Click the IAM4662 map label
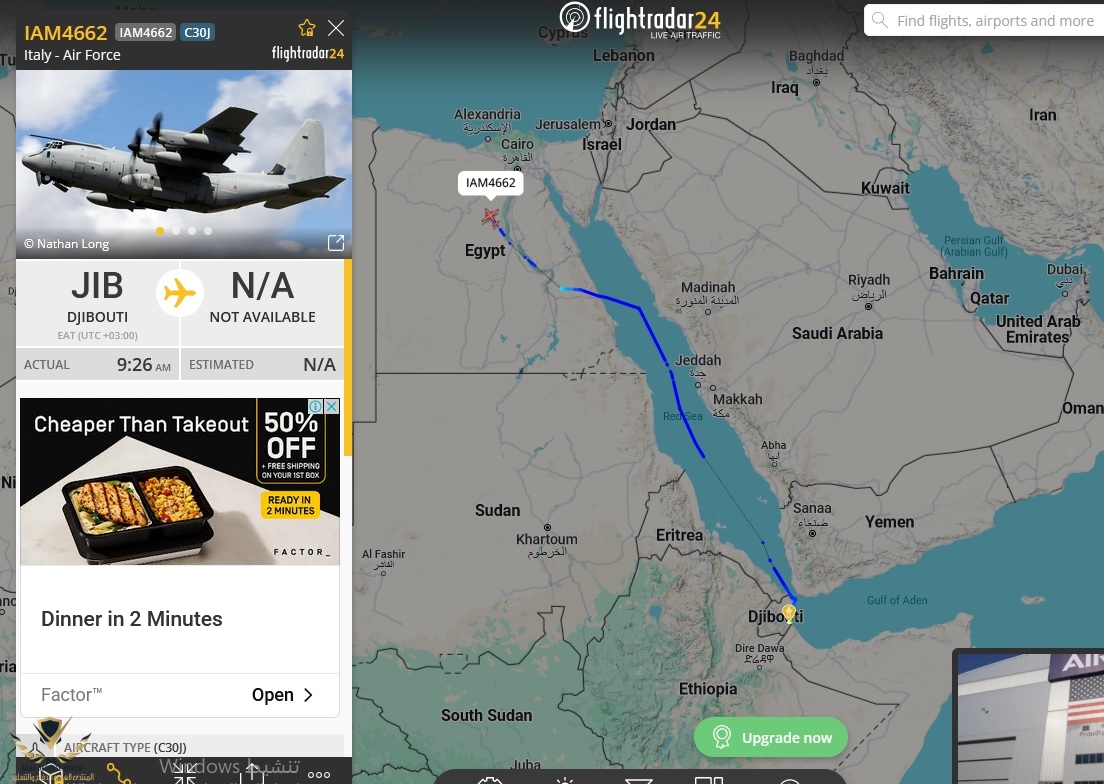 click(x=491, y=182)
